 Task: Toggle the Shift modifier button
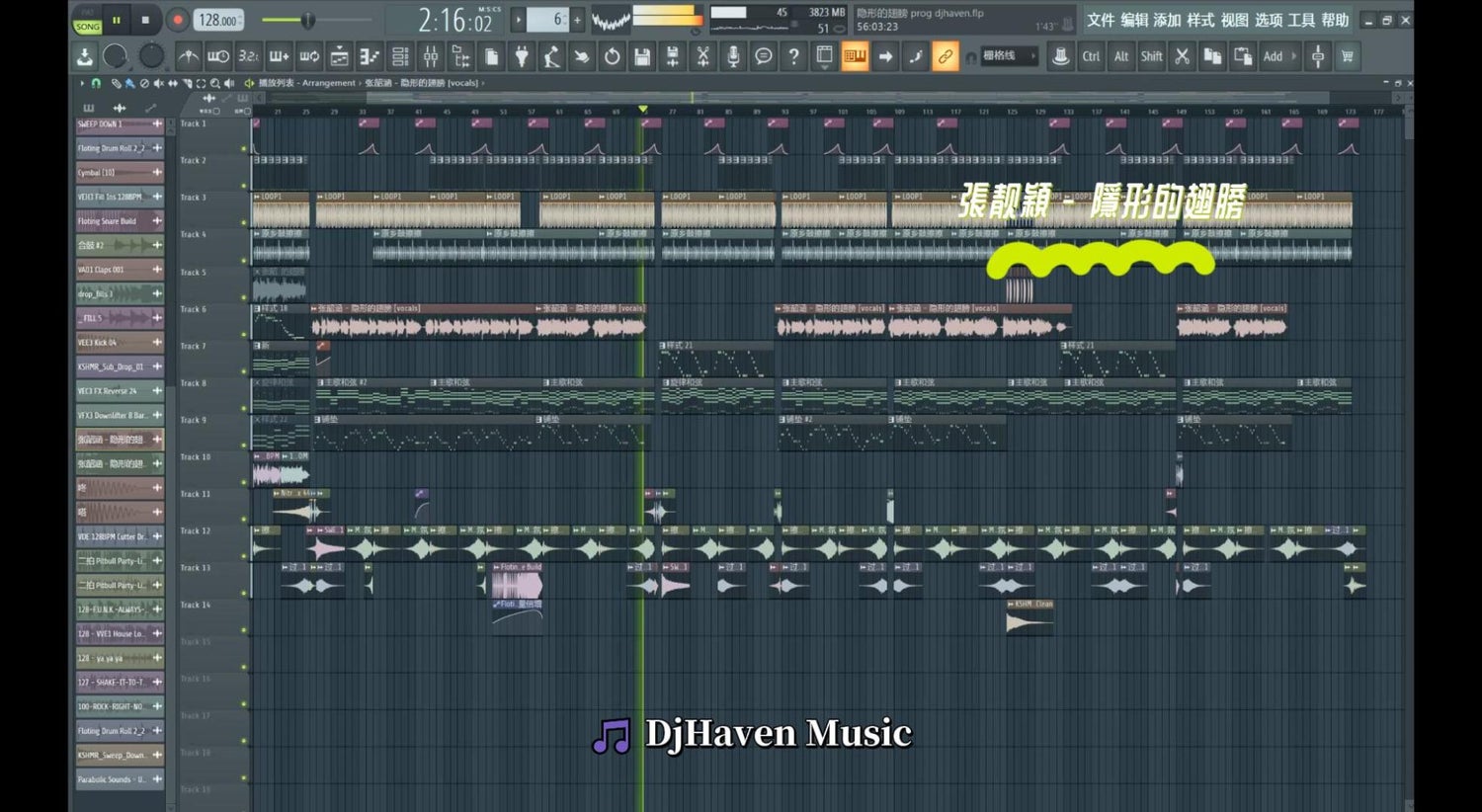[x=1151, y=56]
